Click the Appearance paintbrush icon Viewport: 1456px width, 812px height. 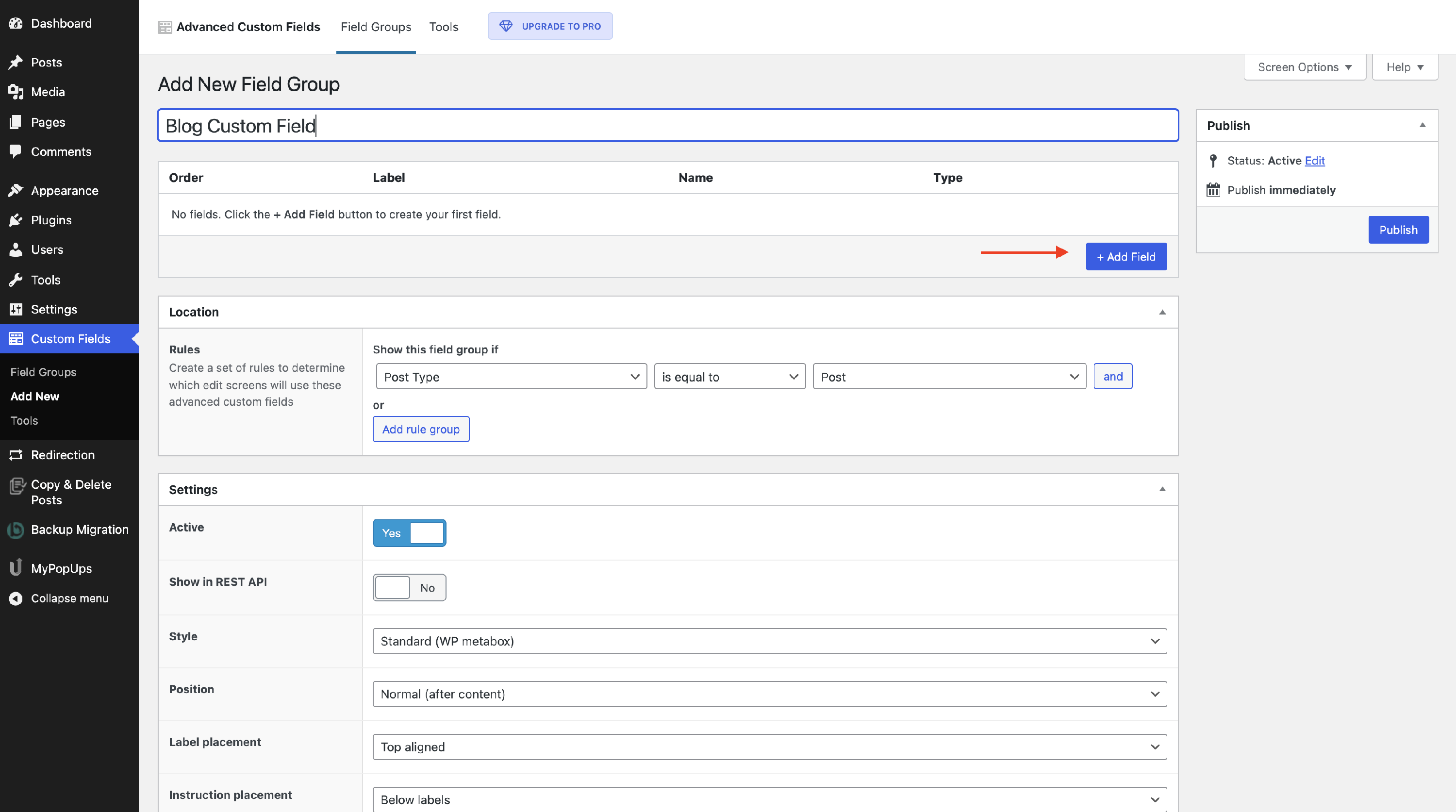pyautogui.click(x=16, y=190)
